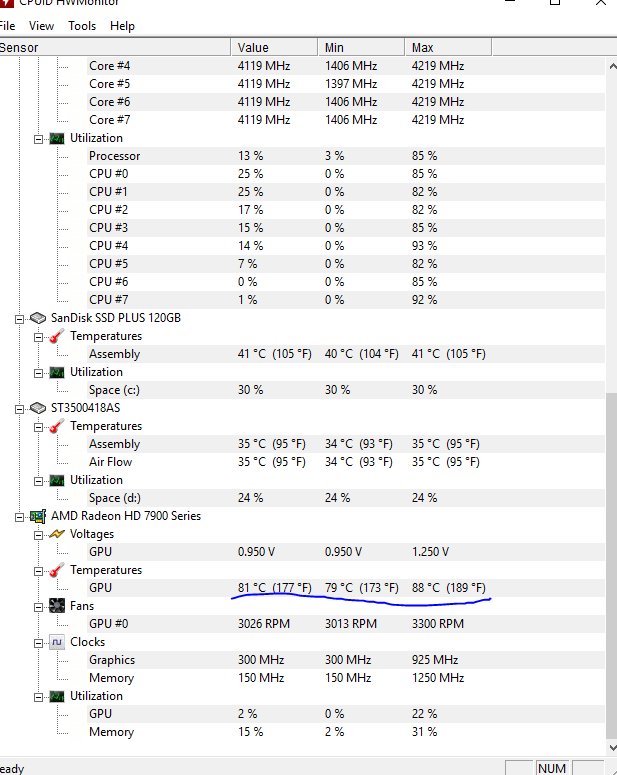
Task: Collapse the SanDisk SSD PLUS 120GB node
Action: [19, 319]
